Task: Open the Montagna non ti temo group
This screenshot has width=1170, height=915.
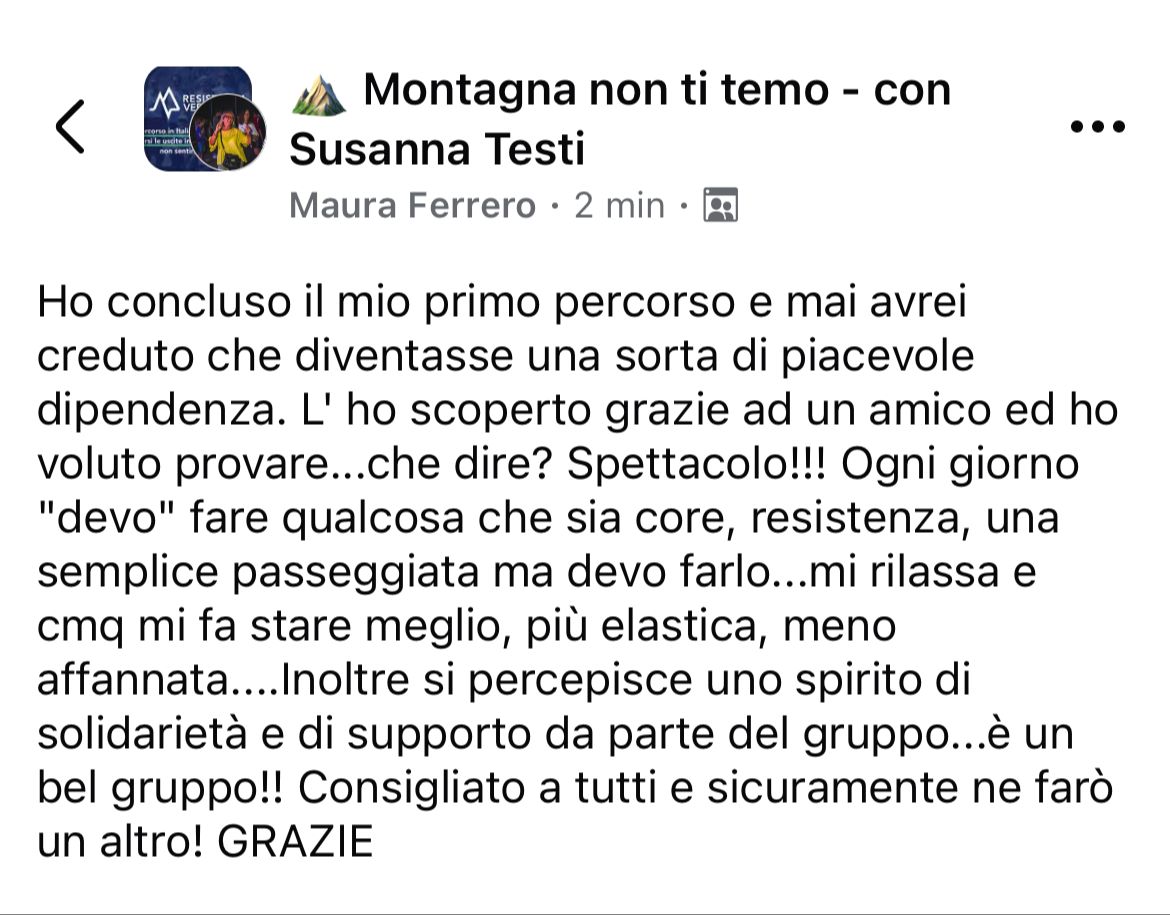Action: coord(595,90)
